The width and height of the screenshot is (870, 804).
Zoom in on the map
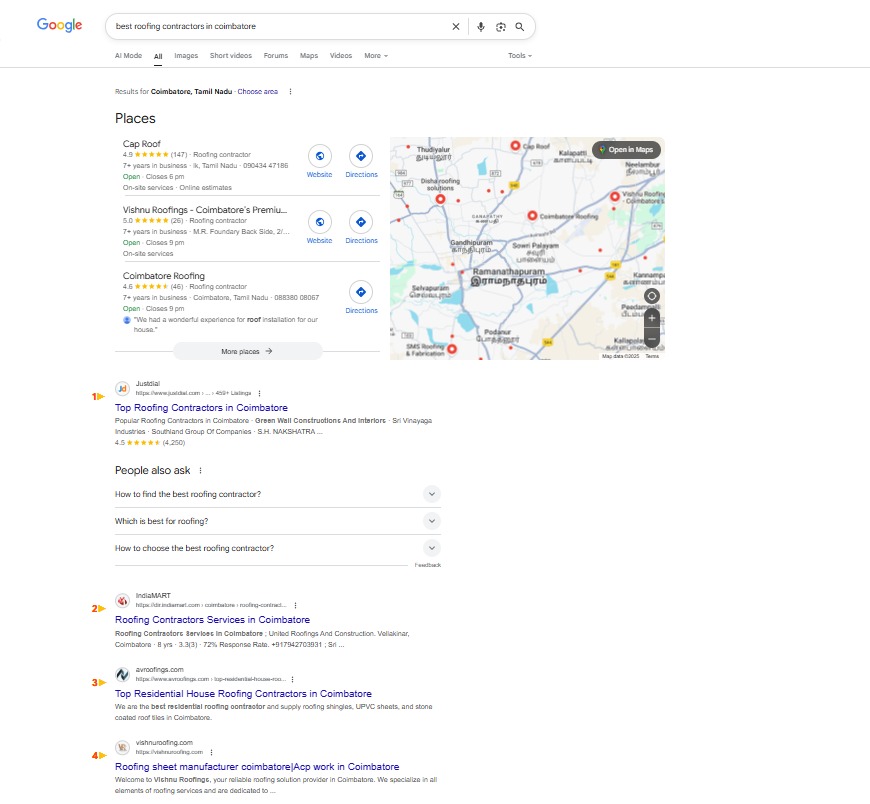tap(652, 317)
